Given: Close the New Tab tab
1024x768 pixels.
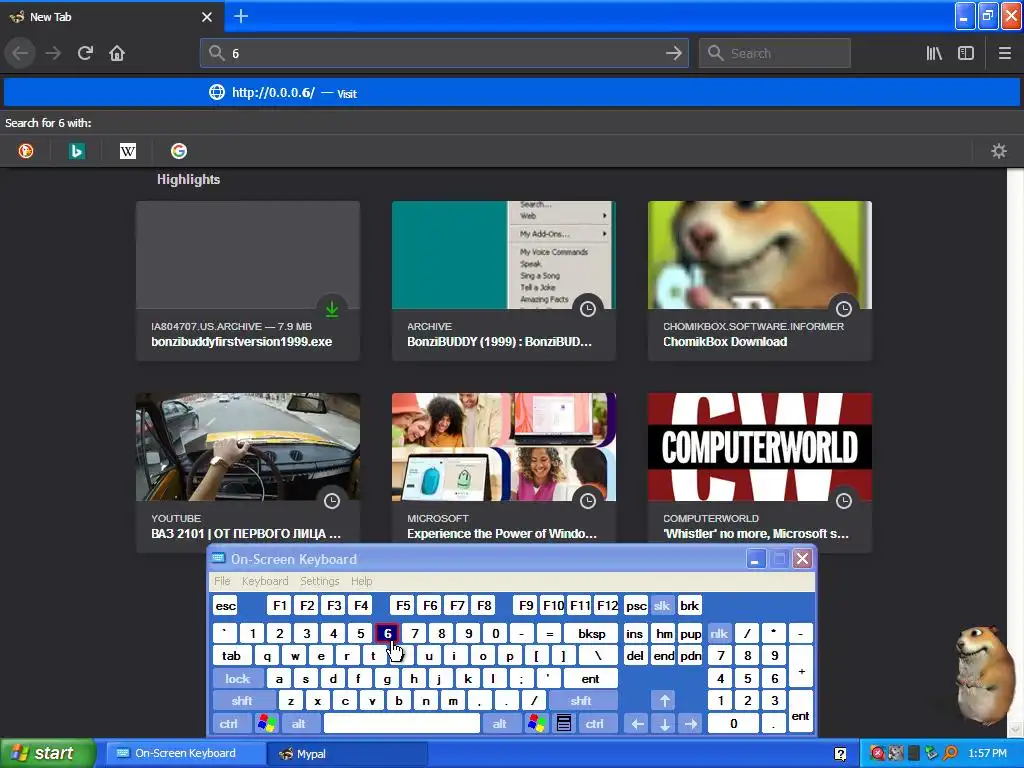Looking at the screenshot, I should 207,17.
